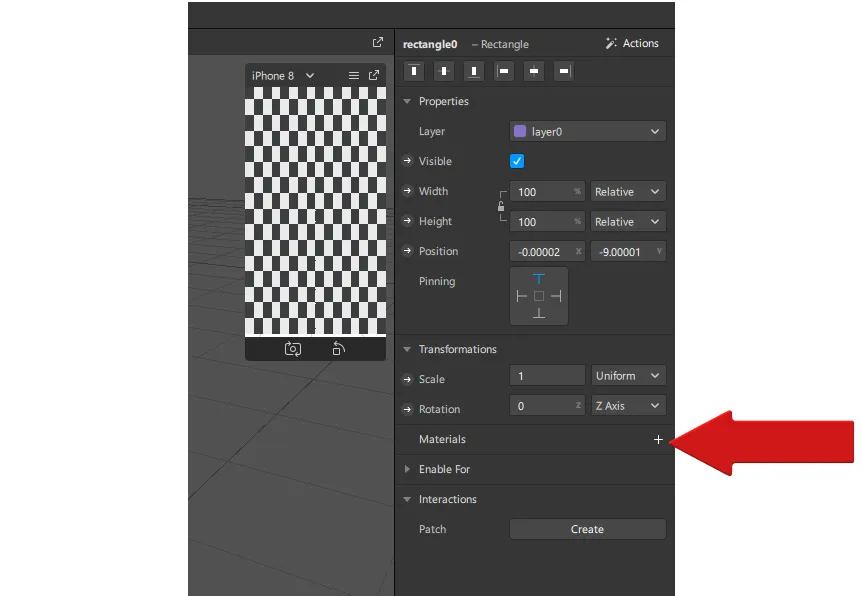Collapse the Interactions section
This screenshot has width=862, height=596.
[407, 499]
